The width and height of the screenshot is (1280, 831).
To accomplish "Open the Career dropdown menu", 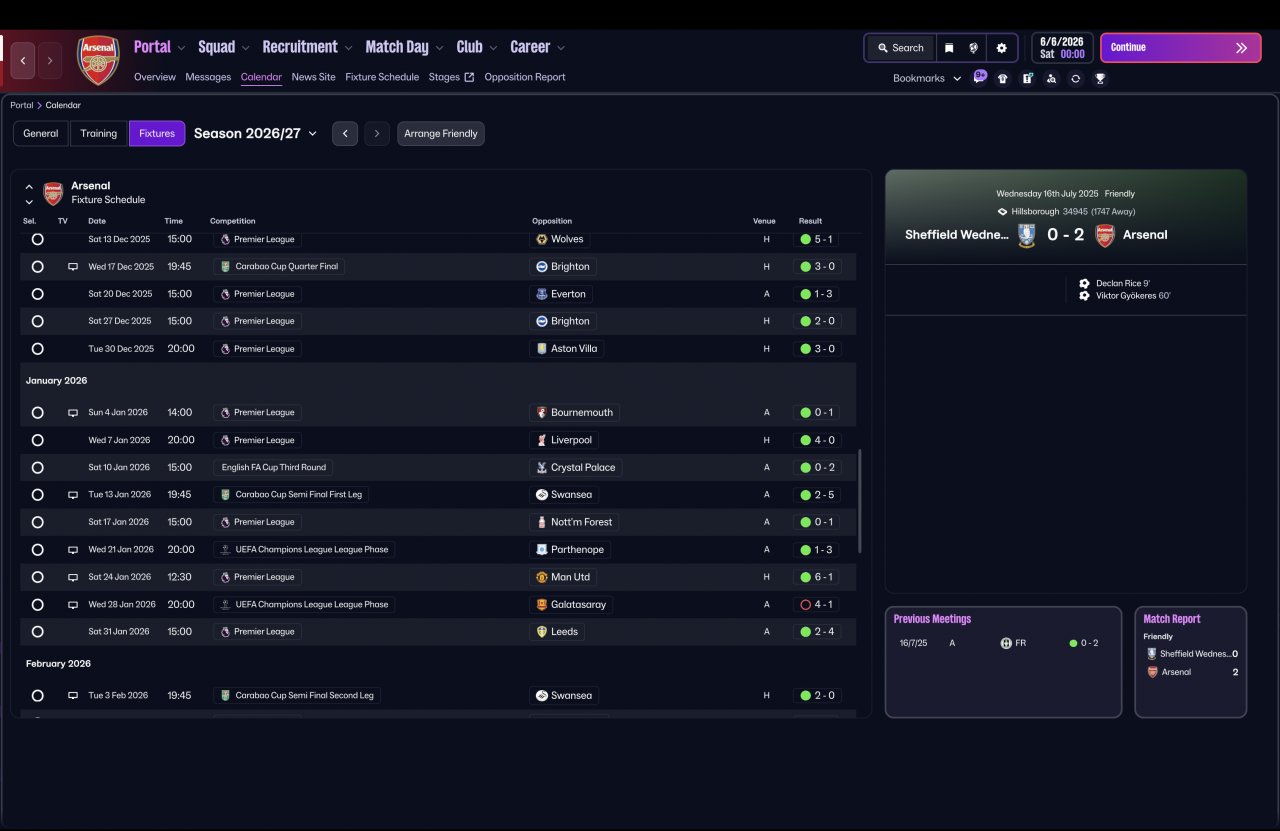I will pyautogui.click(x=538, y=47).
